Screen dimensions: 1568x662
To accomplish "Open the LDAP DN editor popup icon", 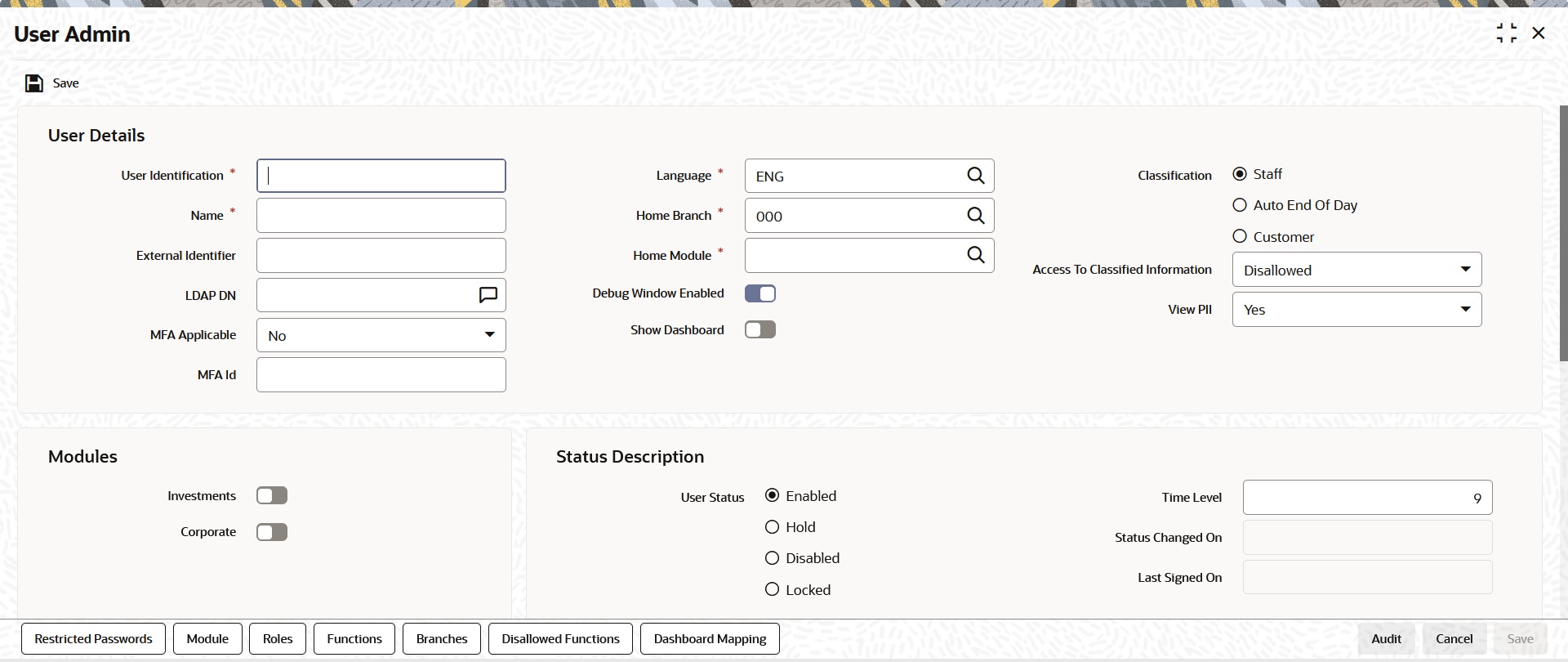I will point(488,295).
